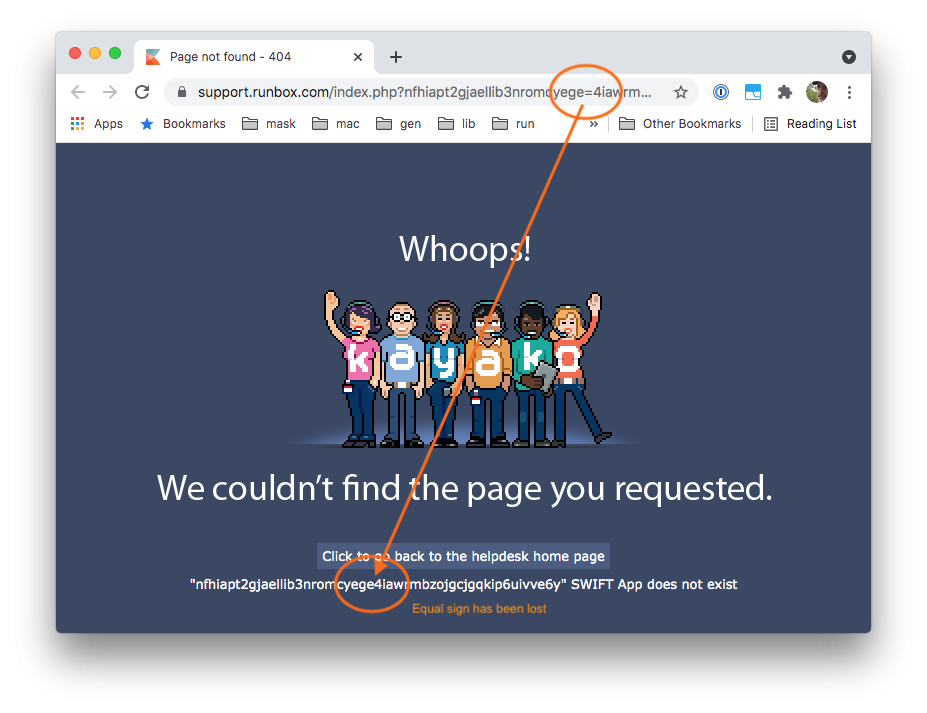The image size is (927, 713).
Task: Expand the tab search dropdown arrow
Action: 849,57
